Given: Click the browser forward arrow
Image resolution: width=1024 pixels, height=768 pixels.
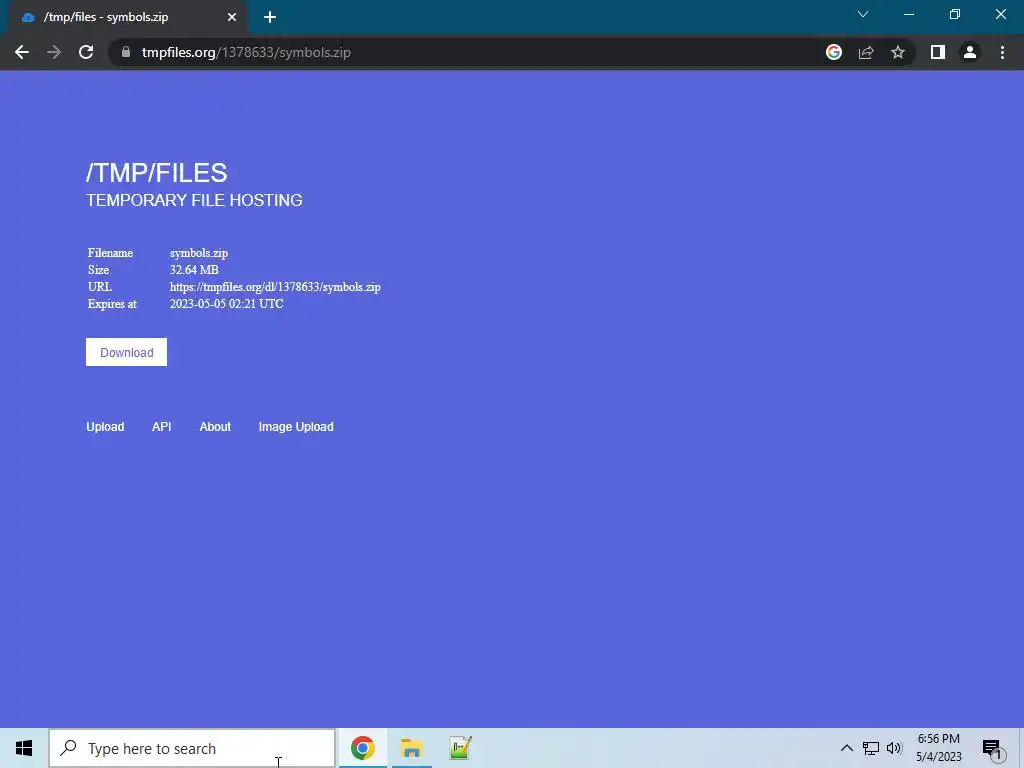Looking at the screenshot, I should tap(54, 52).
